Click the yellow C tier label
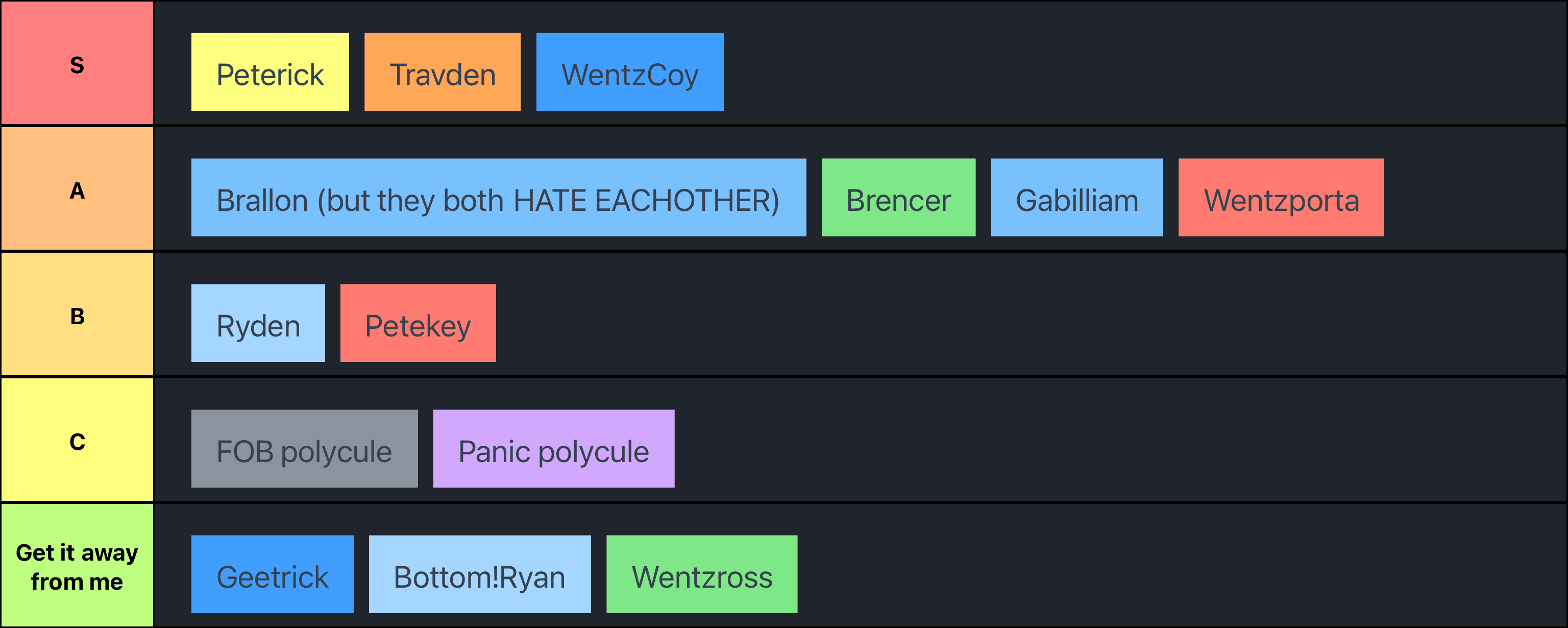 click(x=77, y=440)
